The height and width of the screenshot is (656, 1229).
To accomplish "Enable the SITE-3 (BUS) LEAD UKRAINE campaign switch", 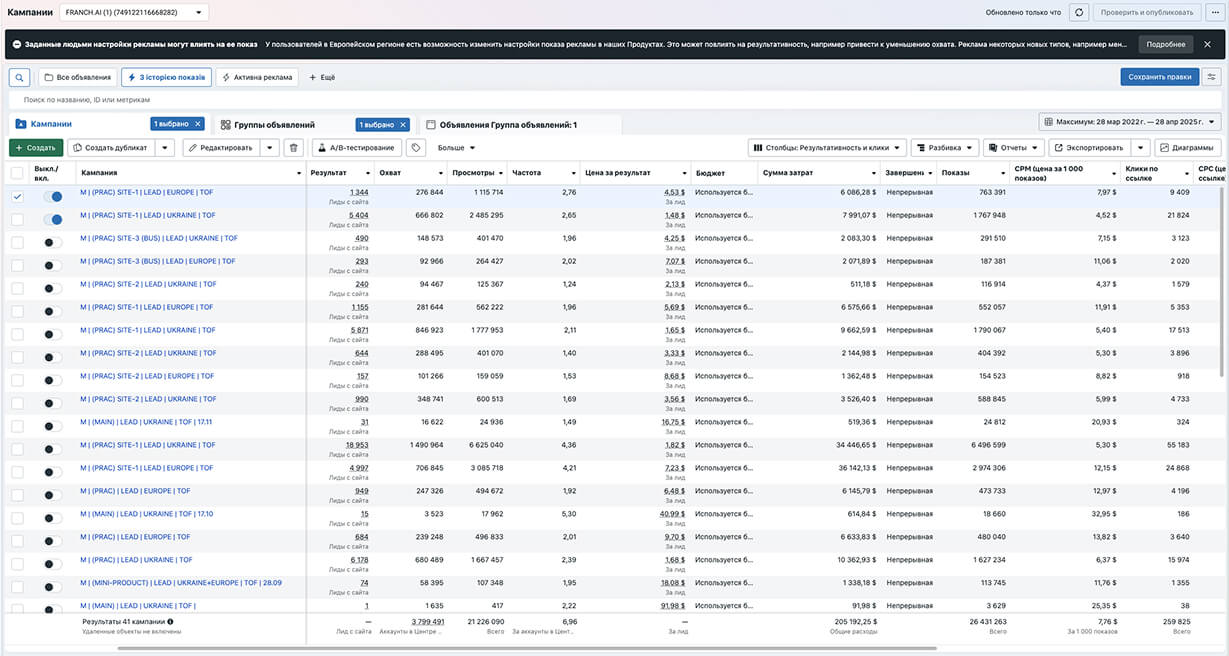I will [x=53, y=243].
